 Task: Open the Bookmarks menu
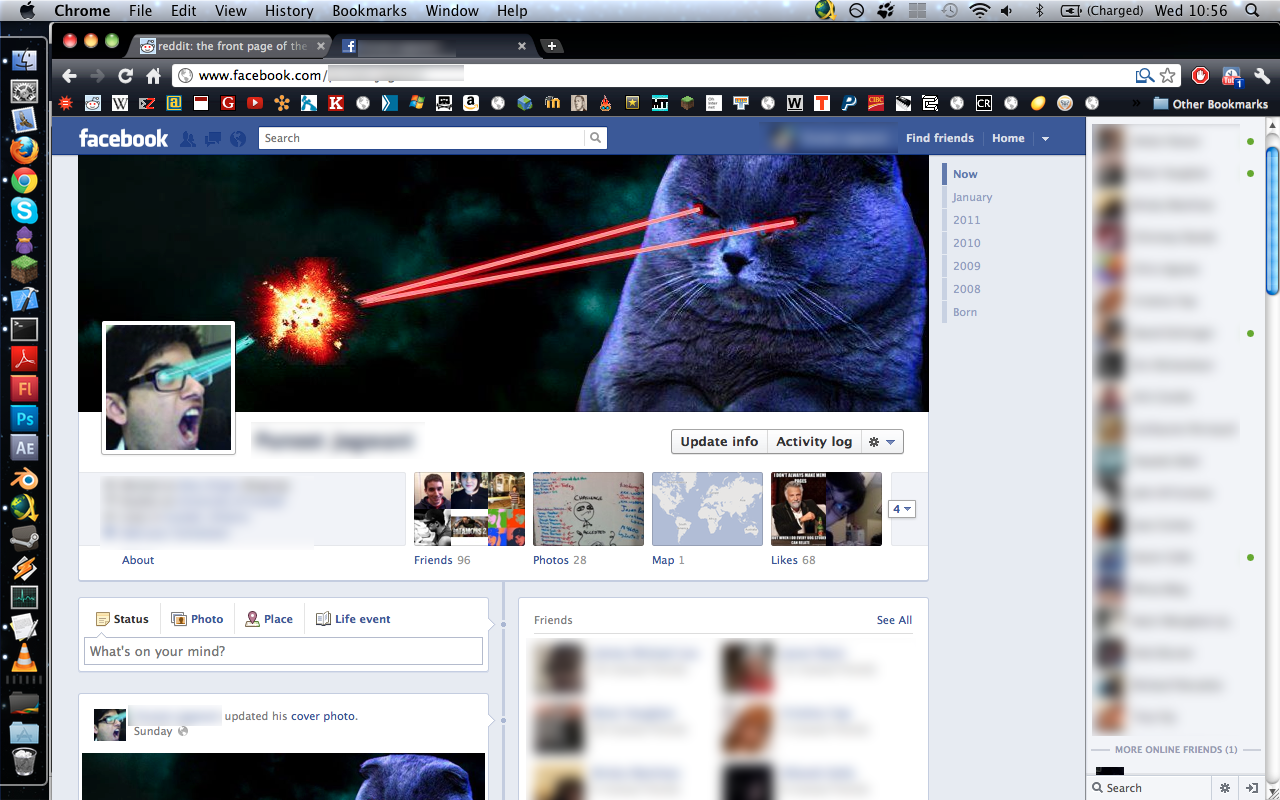pos(370,11)
